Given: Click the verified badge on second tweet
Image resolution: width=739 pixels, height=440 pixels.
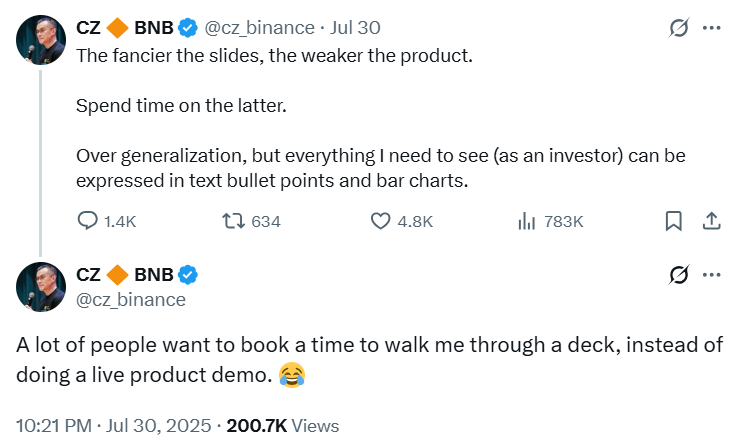Looking at the screenshot, I should (187, 275).
